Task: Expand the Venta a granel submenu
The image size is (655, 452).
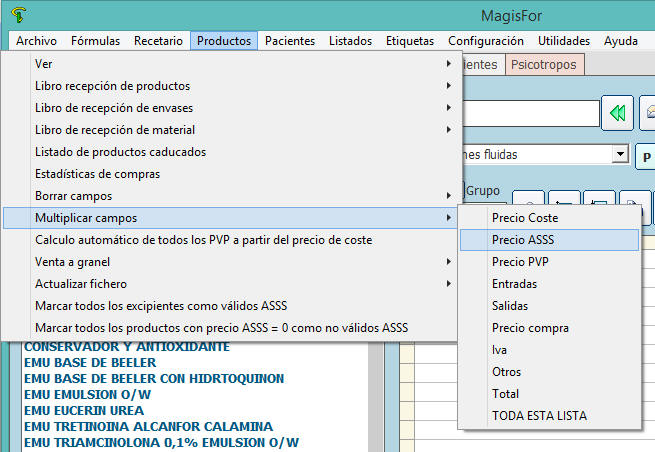Action: [240, 262]
